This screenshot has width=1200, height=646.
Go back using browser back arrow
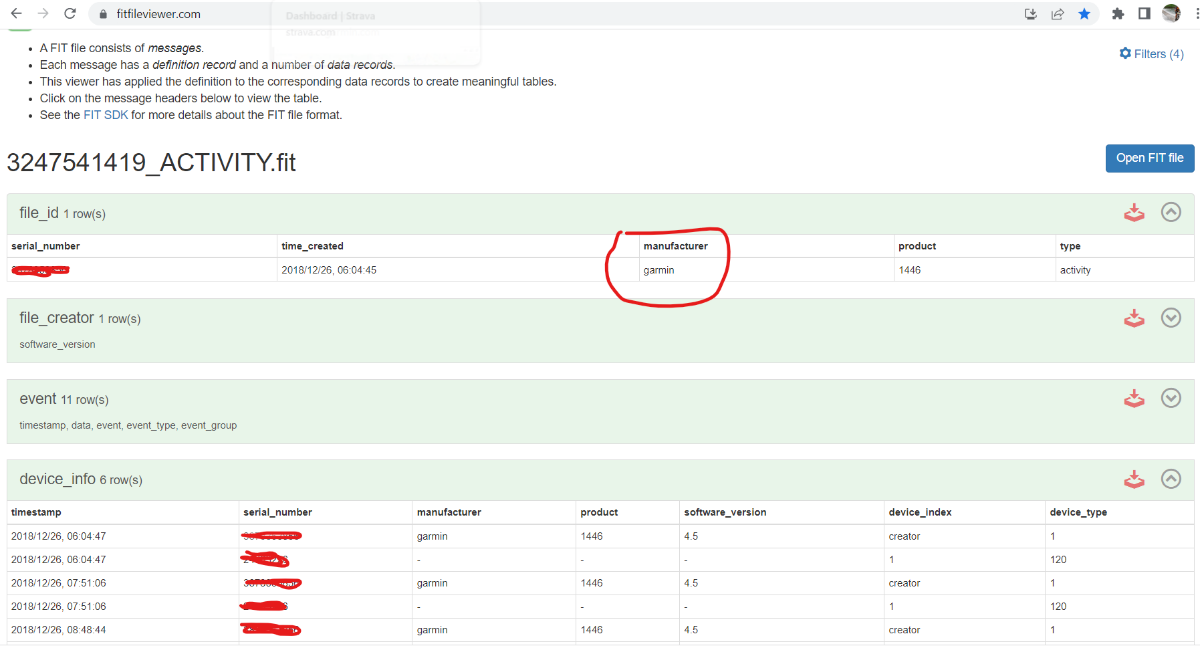coord(16,14)
